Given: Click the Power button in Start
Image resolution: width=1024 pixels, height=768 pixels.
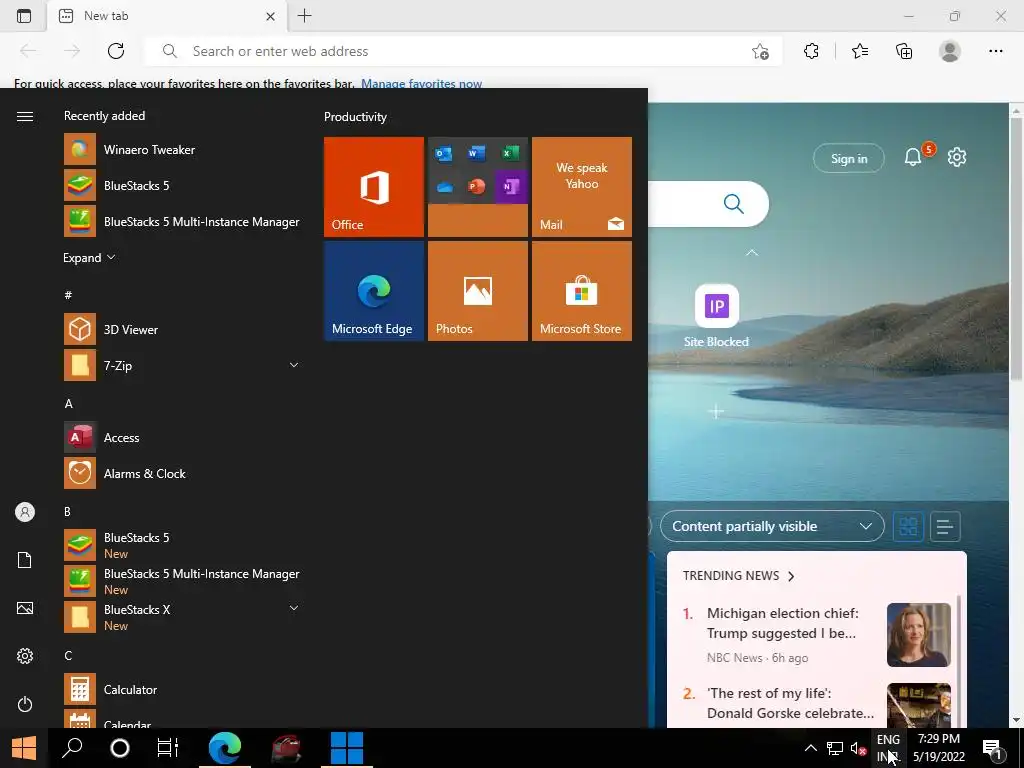Looking at the screenshot, I should tap(25, 704).
